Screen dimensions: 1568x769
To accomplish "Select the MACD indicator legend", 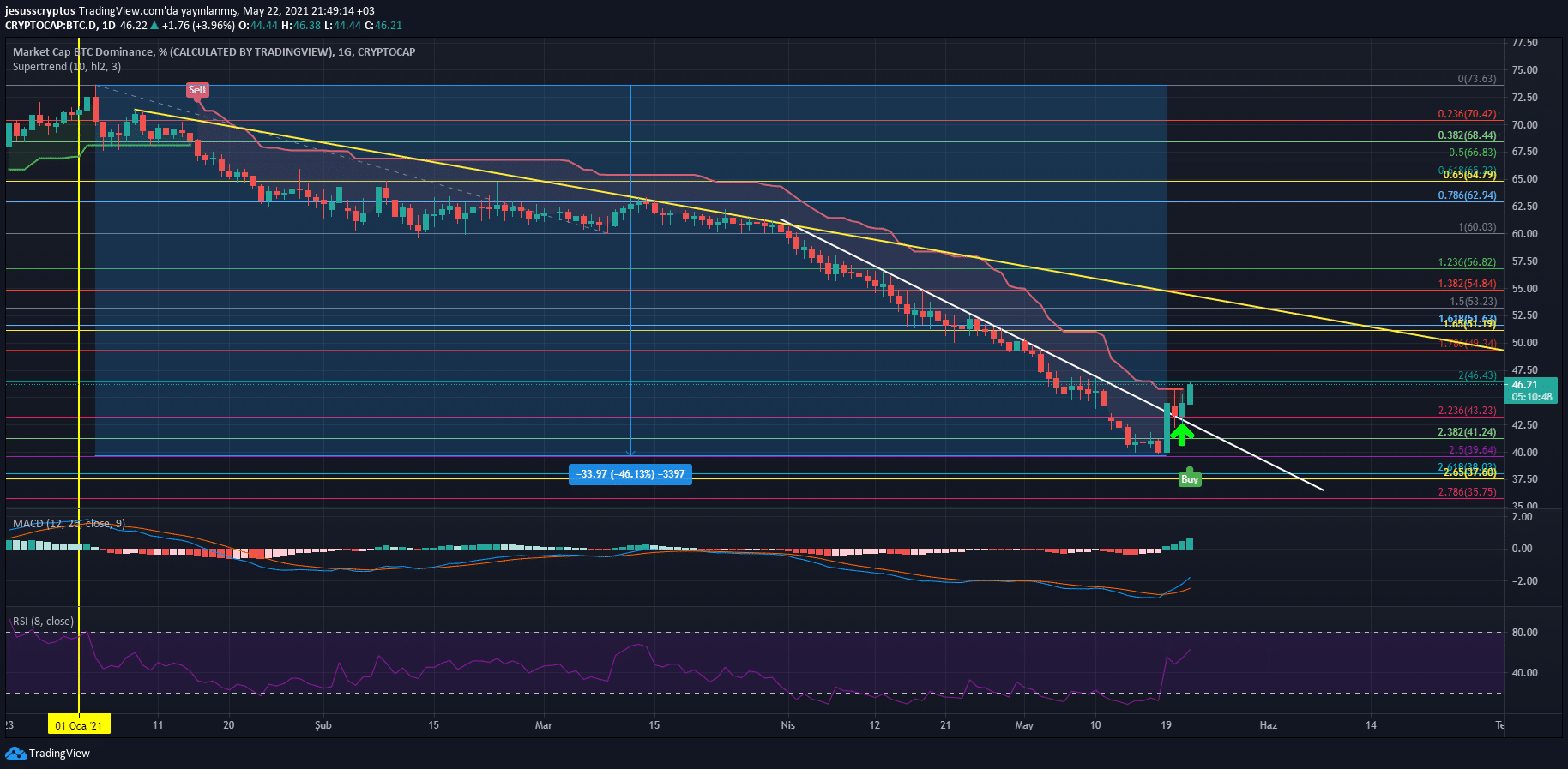I will (x=69, y=523).
